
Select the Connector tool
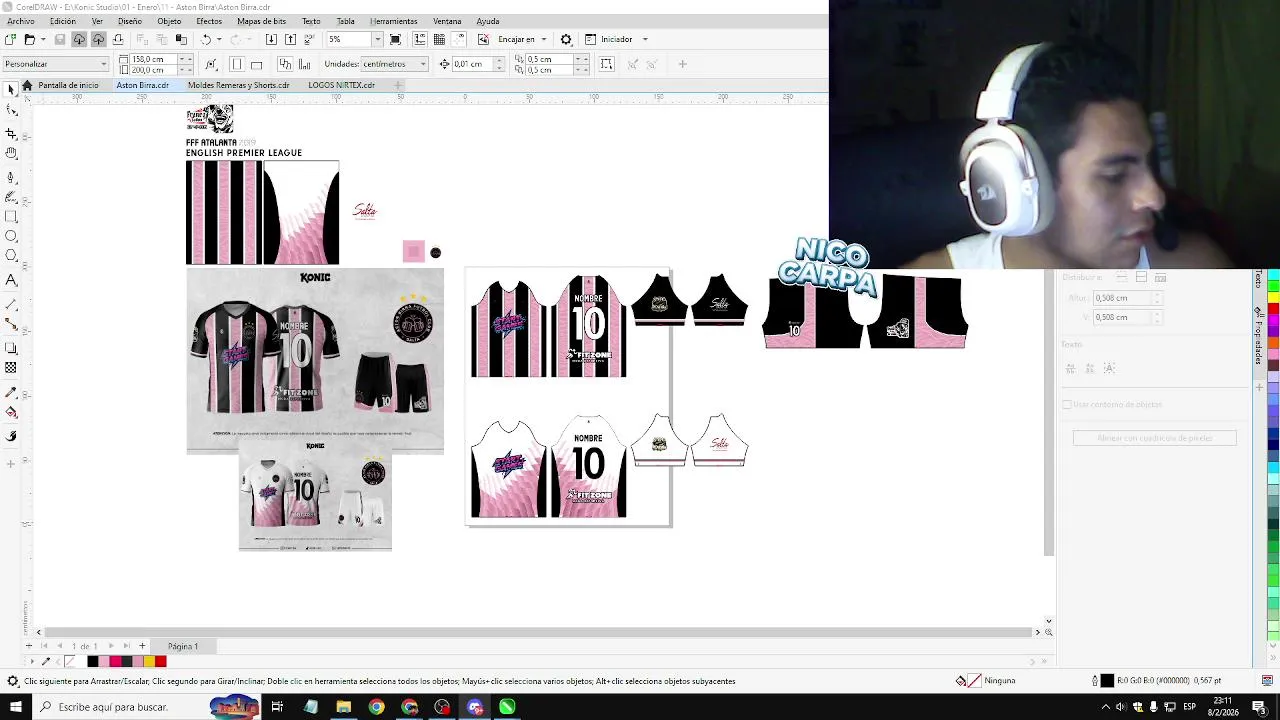[x=11, y=324]
